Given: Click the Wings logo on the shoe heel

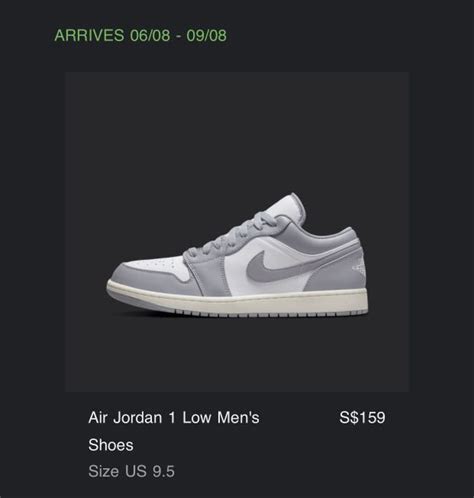Looking at the screenshot, I should 358,269.
